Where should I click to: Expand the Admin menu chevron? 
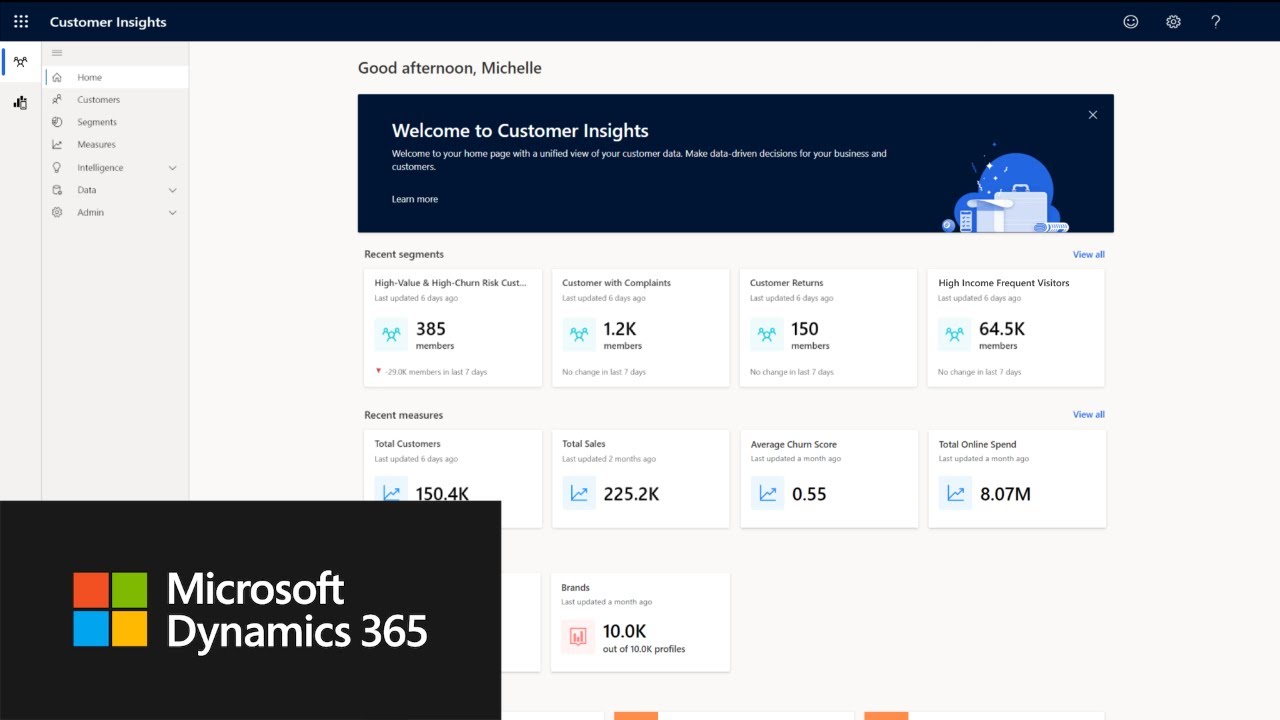coord(172,213)
